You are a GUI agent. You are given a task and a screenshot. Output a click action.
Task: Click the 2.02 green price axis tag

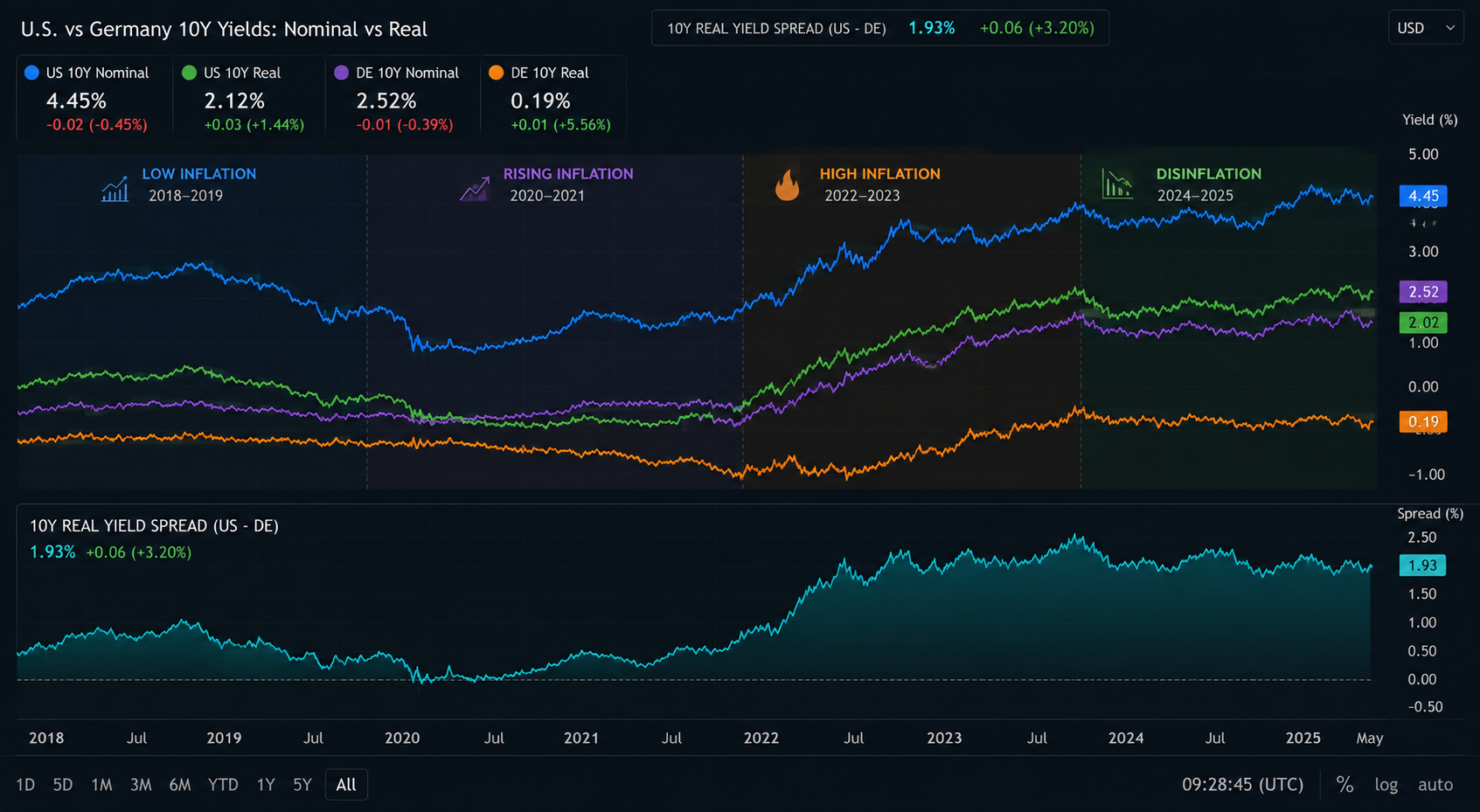[x=1423, y=323]
